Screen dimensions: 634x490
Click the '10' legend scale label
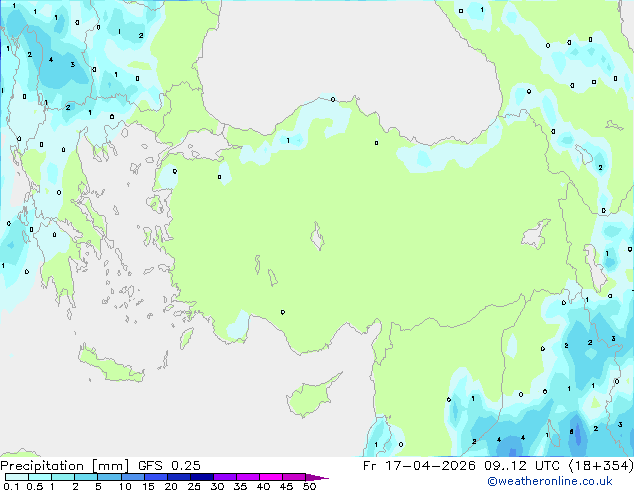coord(125,486)
